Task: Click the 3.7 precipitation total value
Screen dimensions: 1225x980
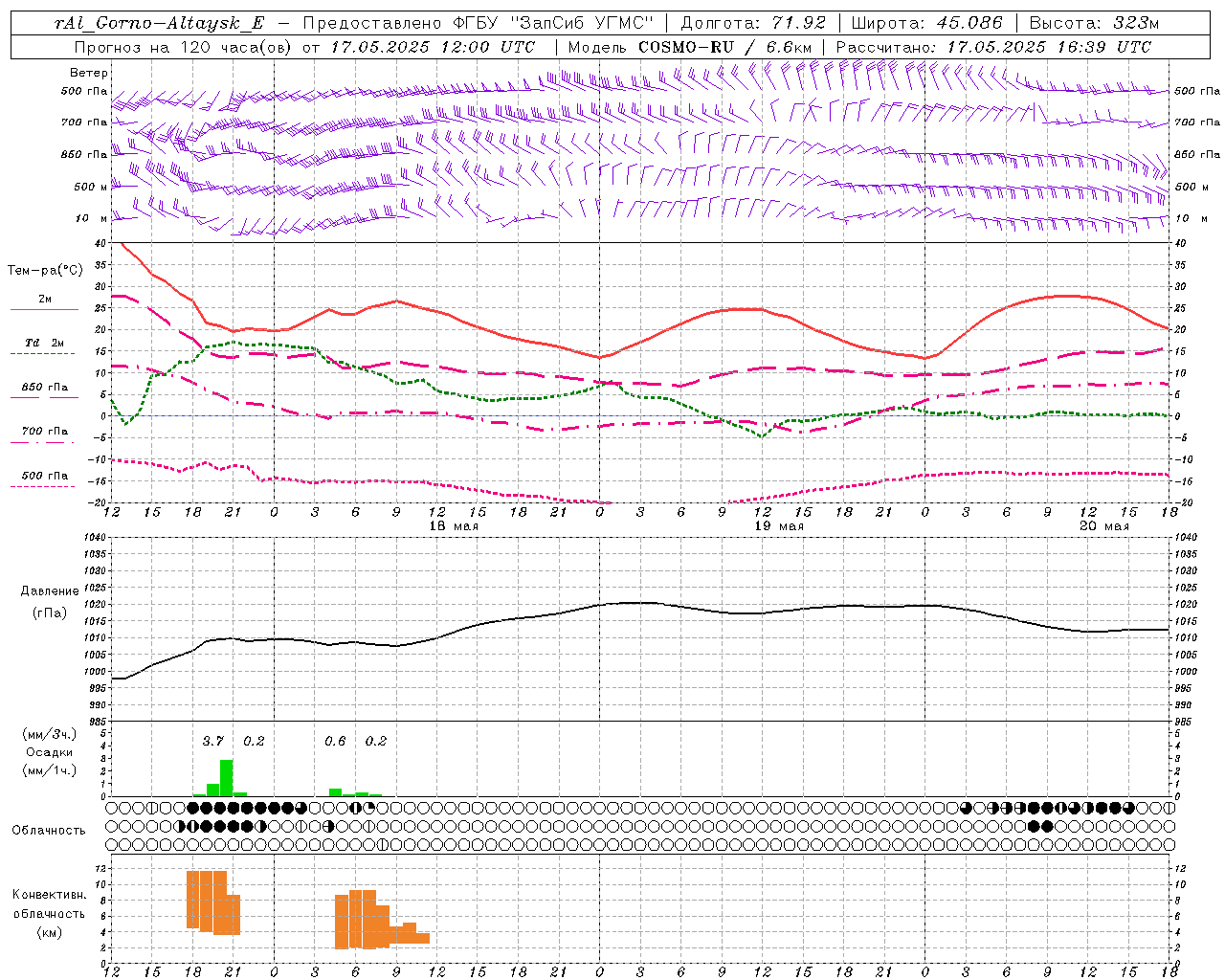Action: [212, 741]
